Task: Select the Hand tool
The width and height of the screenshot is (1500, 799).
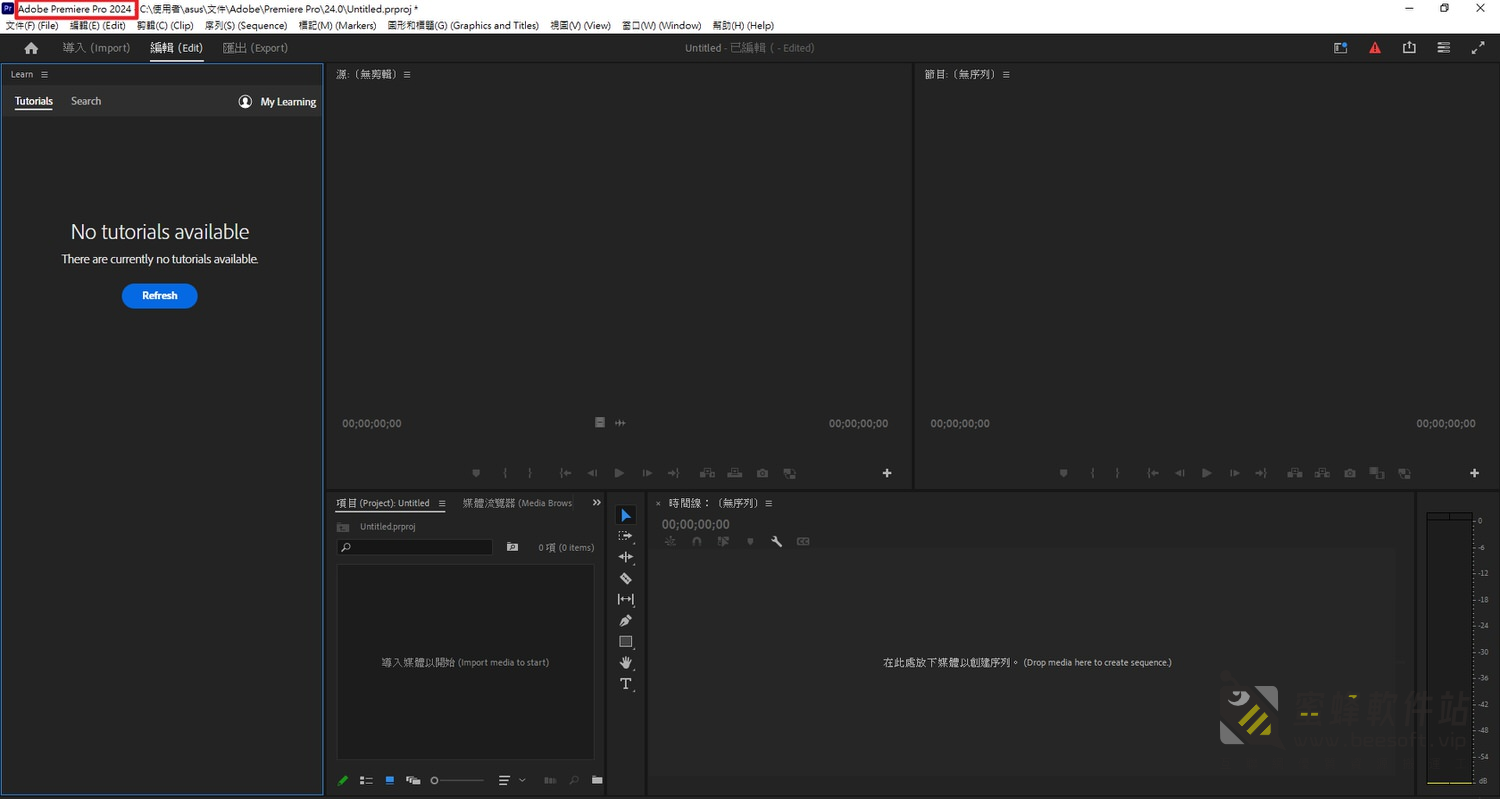Action: tap(626, 663)
